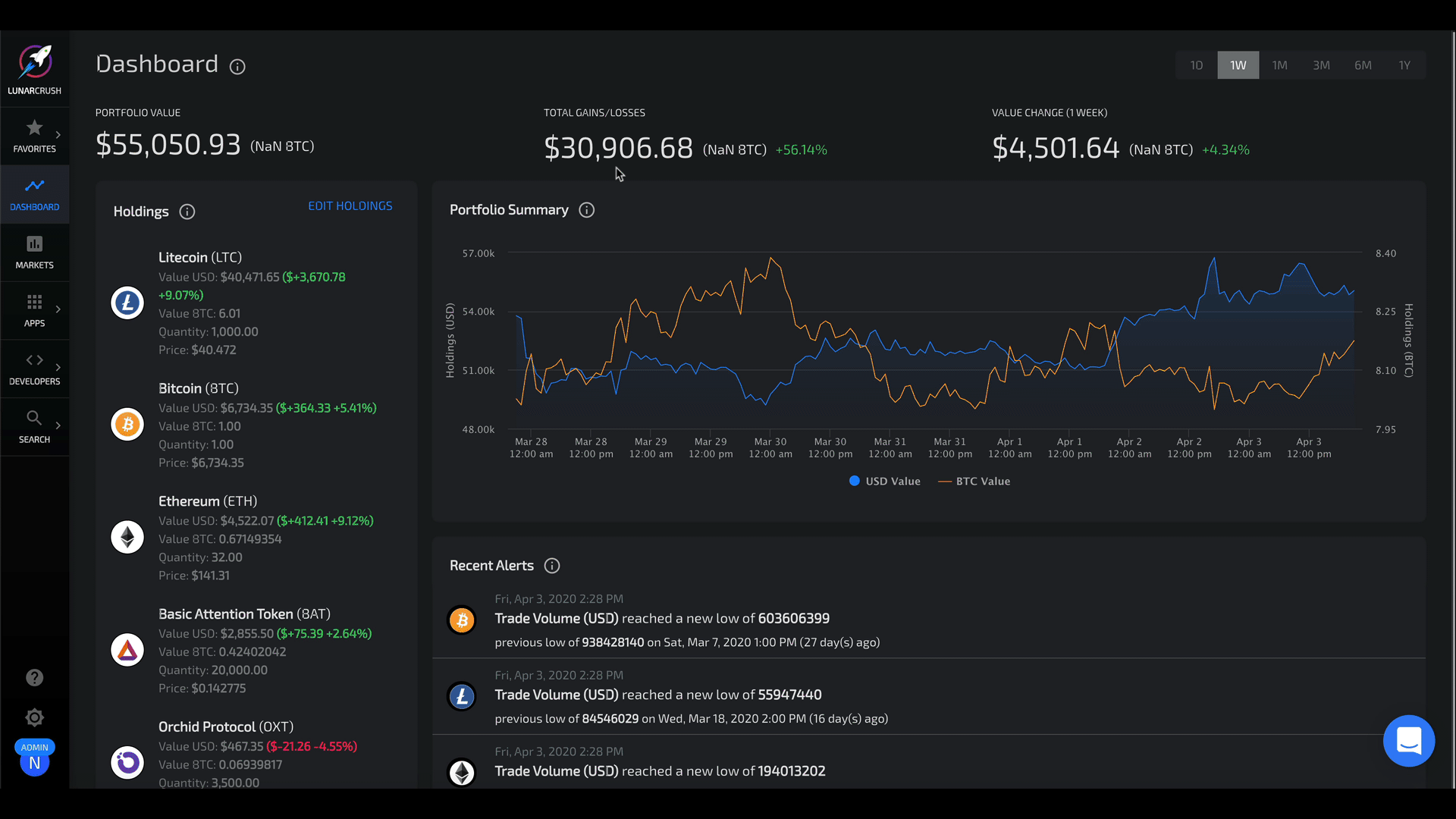Open the chat support bubble
Screen dimensions: 1456x819
click(x=1408, y=741)
